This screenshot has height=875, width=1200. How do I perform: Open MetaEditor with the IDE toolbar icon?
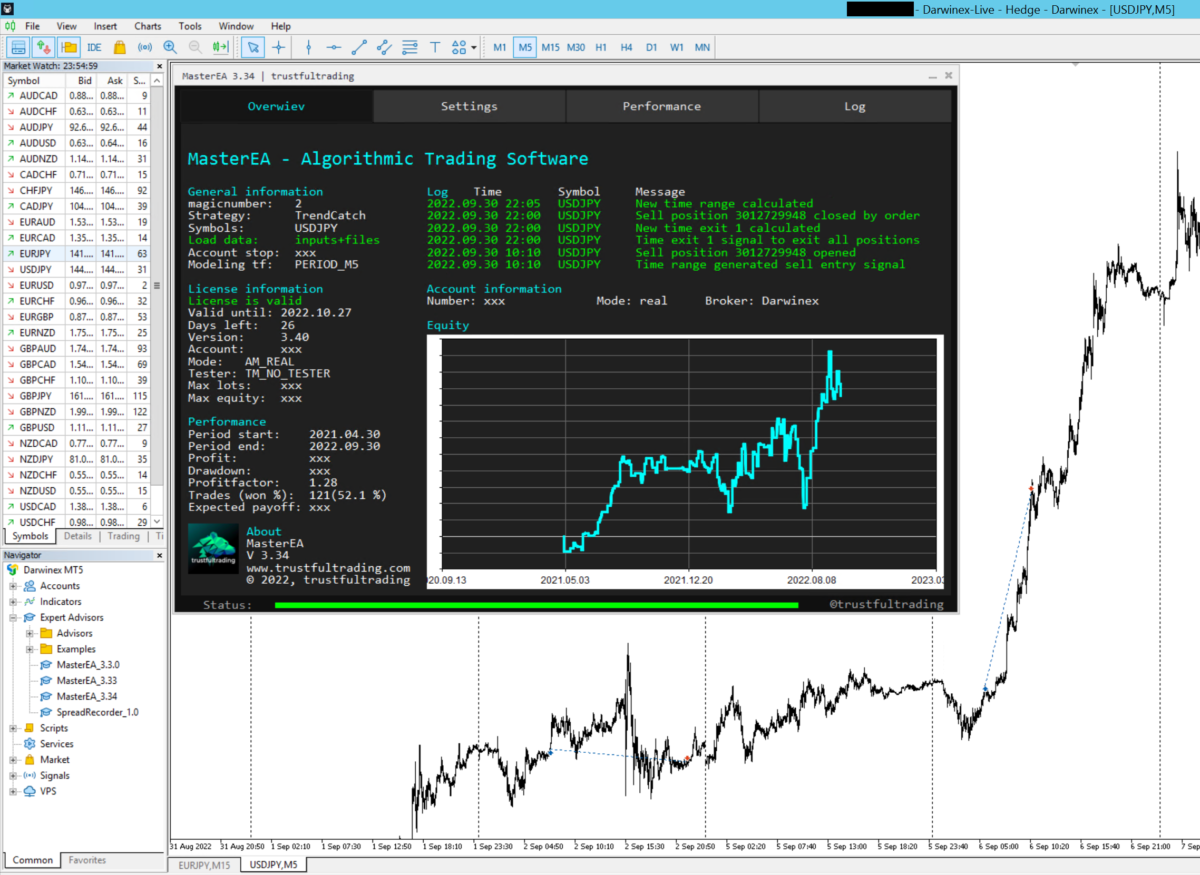[x=96, y=47]
